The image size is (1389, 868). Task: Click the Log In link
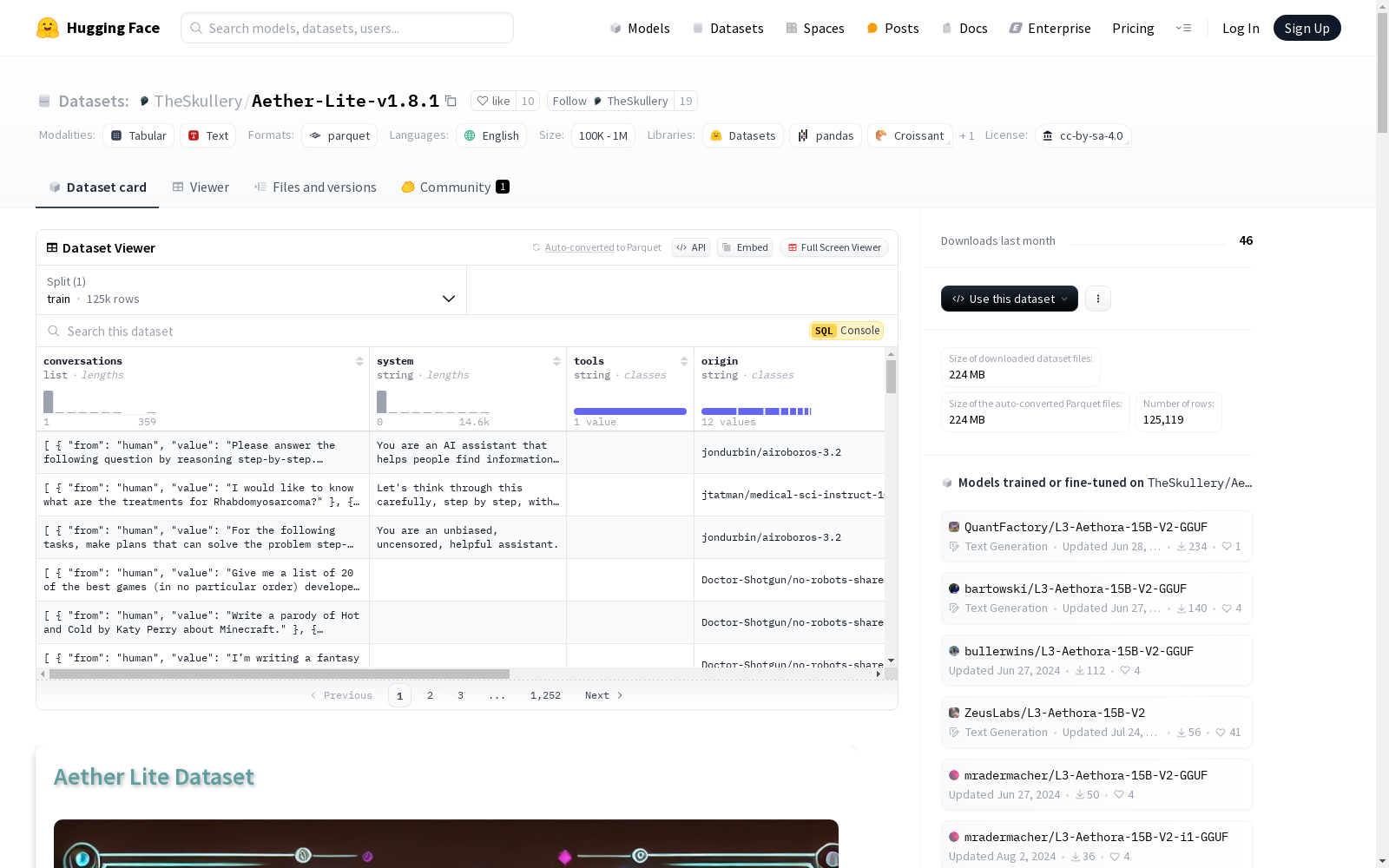click(x=1241, y=28)
